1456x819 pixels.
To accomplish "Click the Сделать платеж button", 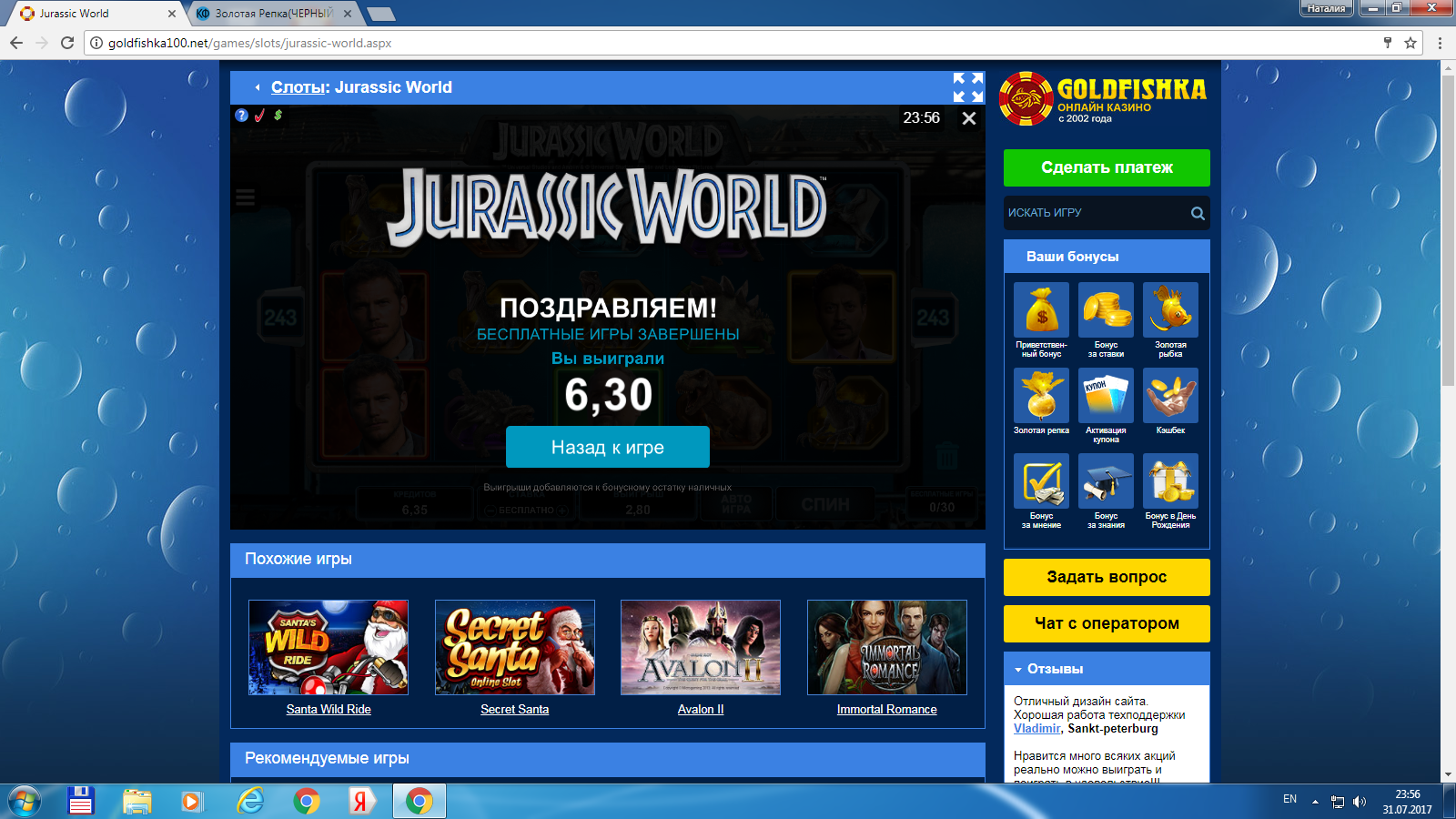I will 1107,167.
